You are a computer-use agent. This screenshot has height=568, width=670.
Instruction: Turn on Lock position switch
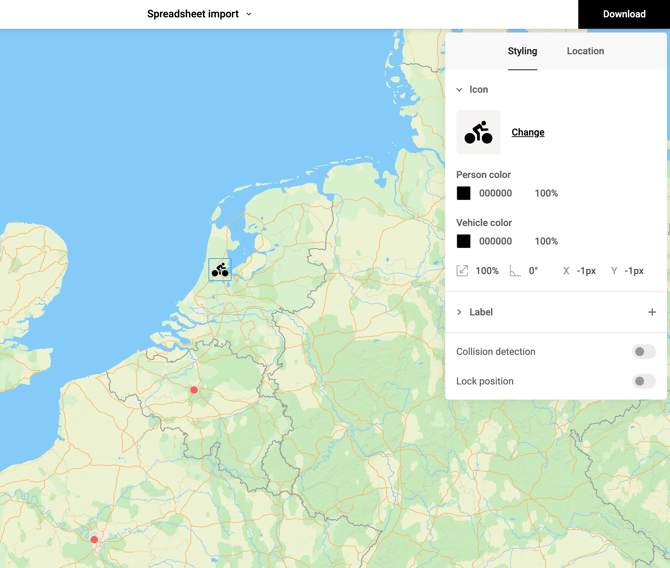pos(644,381)
